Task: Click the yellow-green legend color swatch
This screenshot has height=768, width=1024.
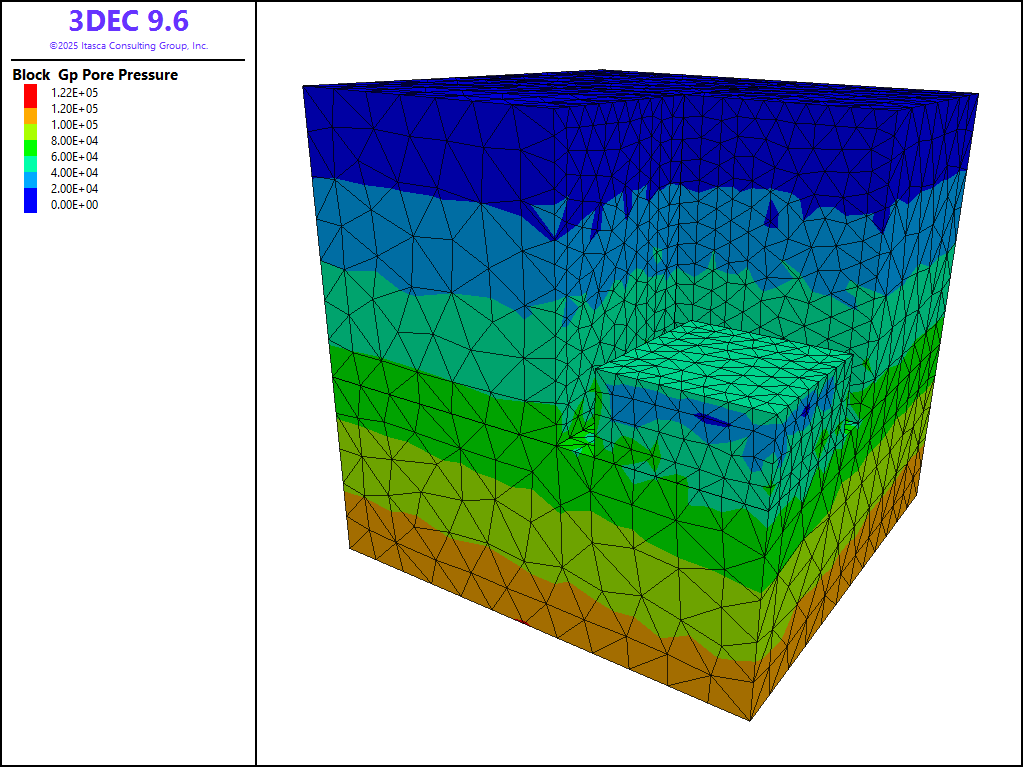Action: point(30,130)
